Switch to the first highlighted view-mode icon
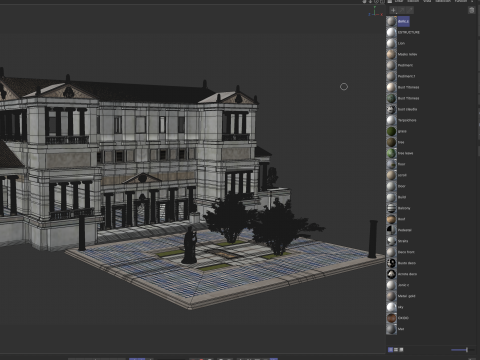 (390, 350)
